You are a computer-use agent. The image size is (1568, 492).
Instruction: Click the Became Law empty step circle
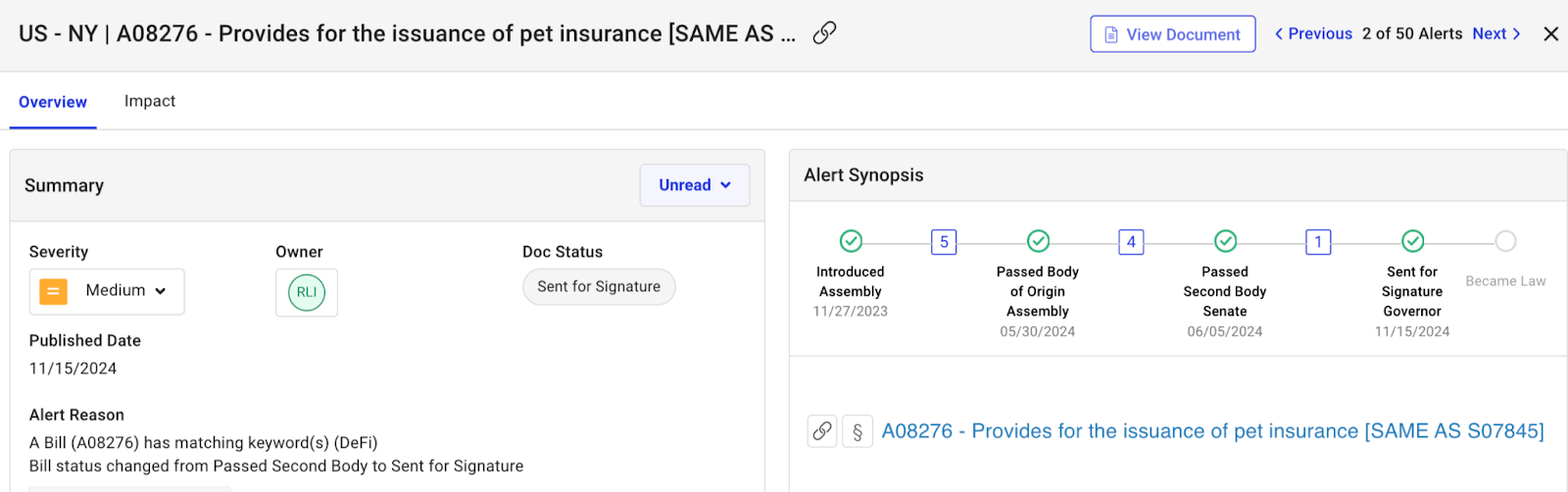pyautogui.click(x=1505, y=241)
